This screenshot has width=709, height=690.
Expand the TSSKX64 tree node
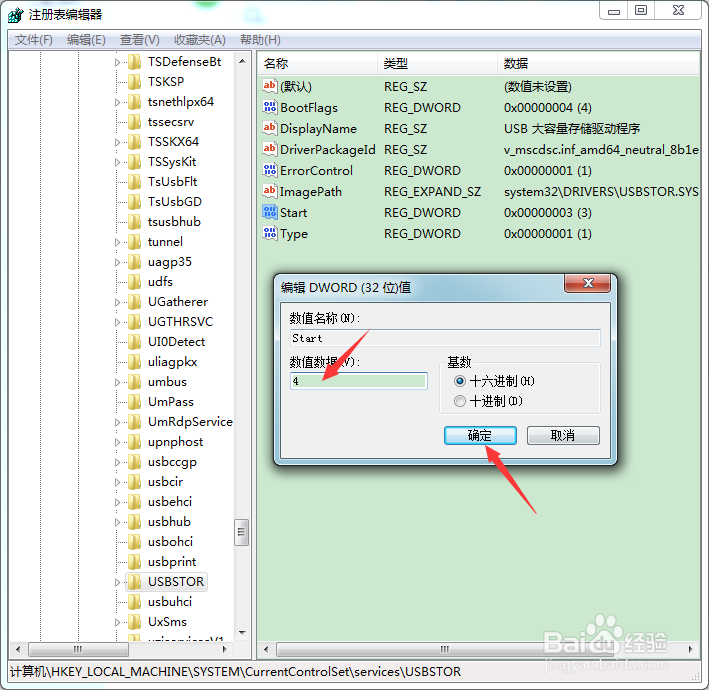coord(117,142)
